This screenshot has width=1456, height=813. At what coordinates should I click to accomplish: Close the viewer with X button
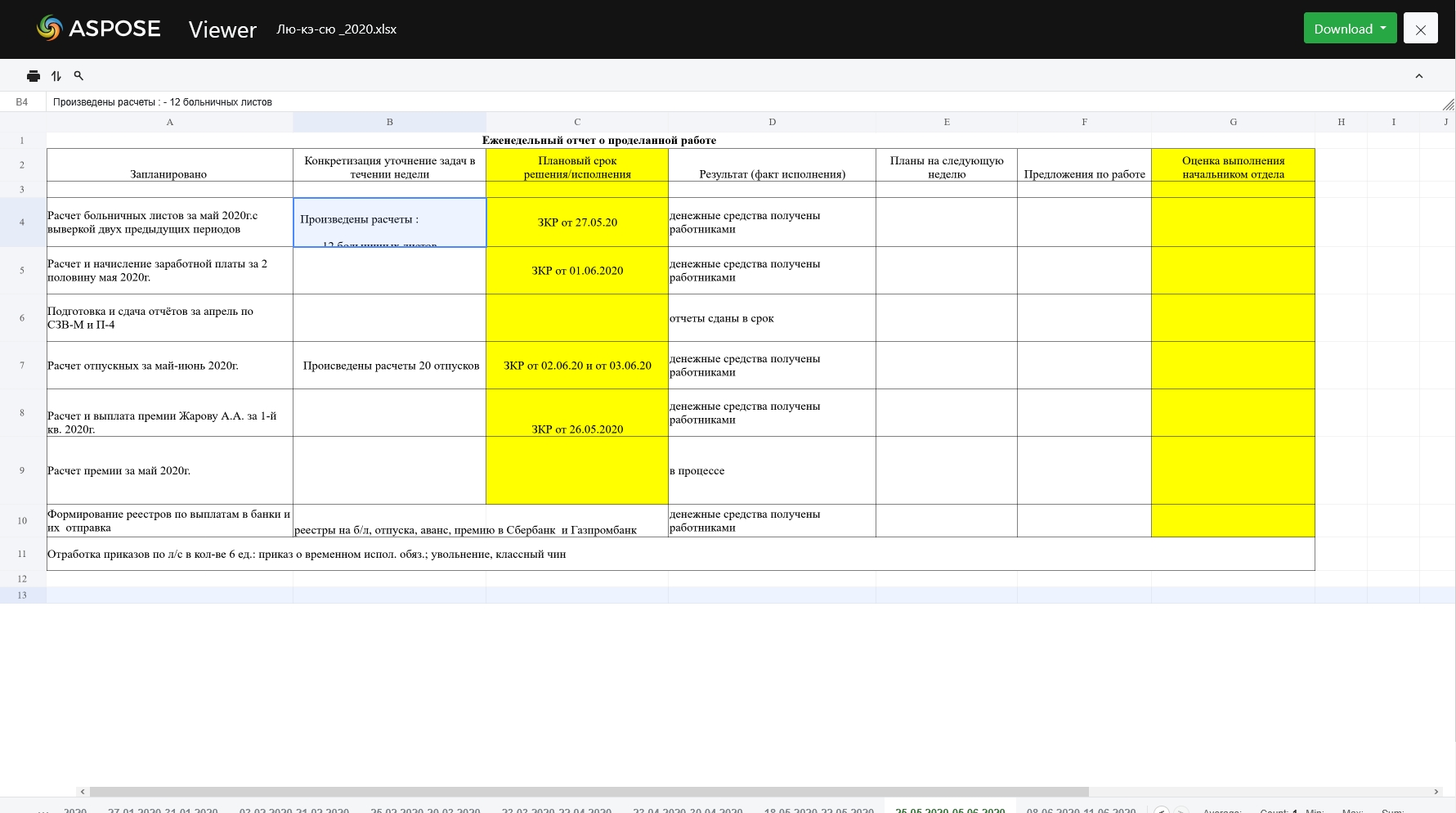click(x=1420, y=29)
